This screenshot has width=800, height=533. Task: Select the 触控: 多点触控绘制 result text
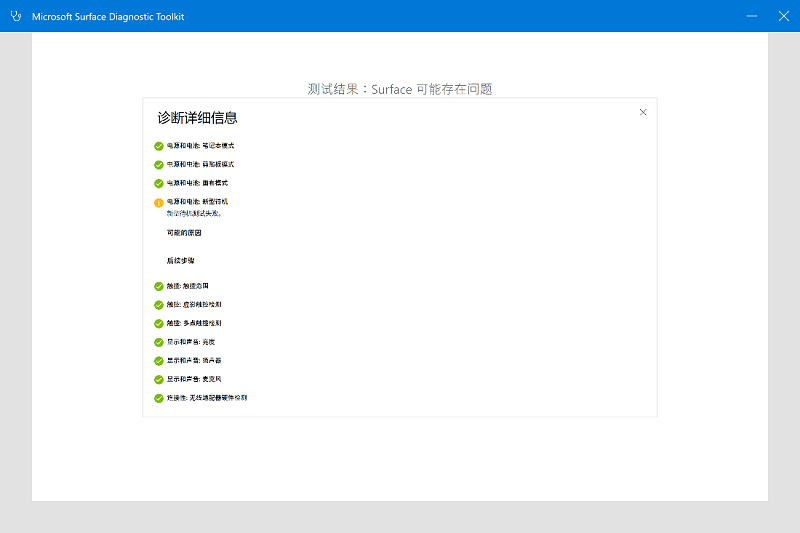pos(194,323)
